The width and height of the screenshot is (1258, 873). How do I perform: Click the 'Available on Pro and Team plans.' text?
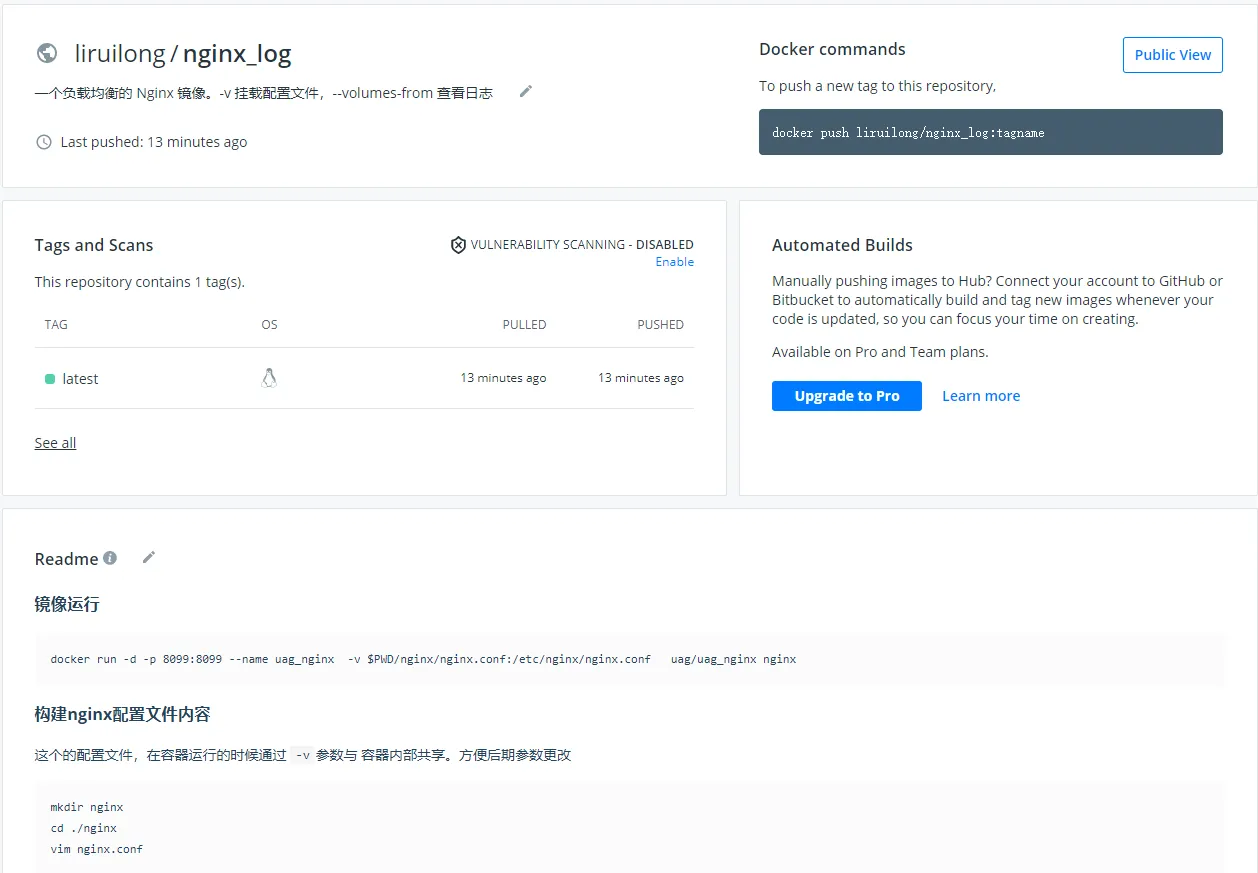[x=880, y=352]
